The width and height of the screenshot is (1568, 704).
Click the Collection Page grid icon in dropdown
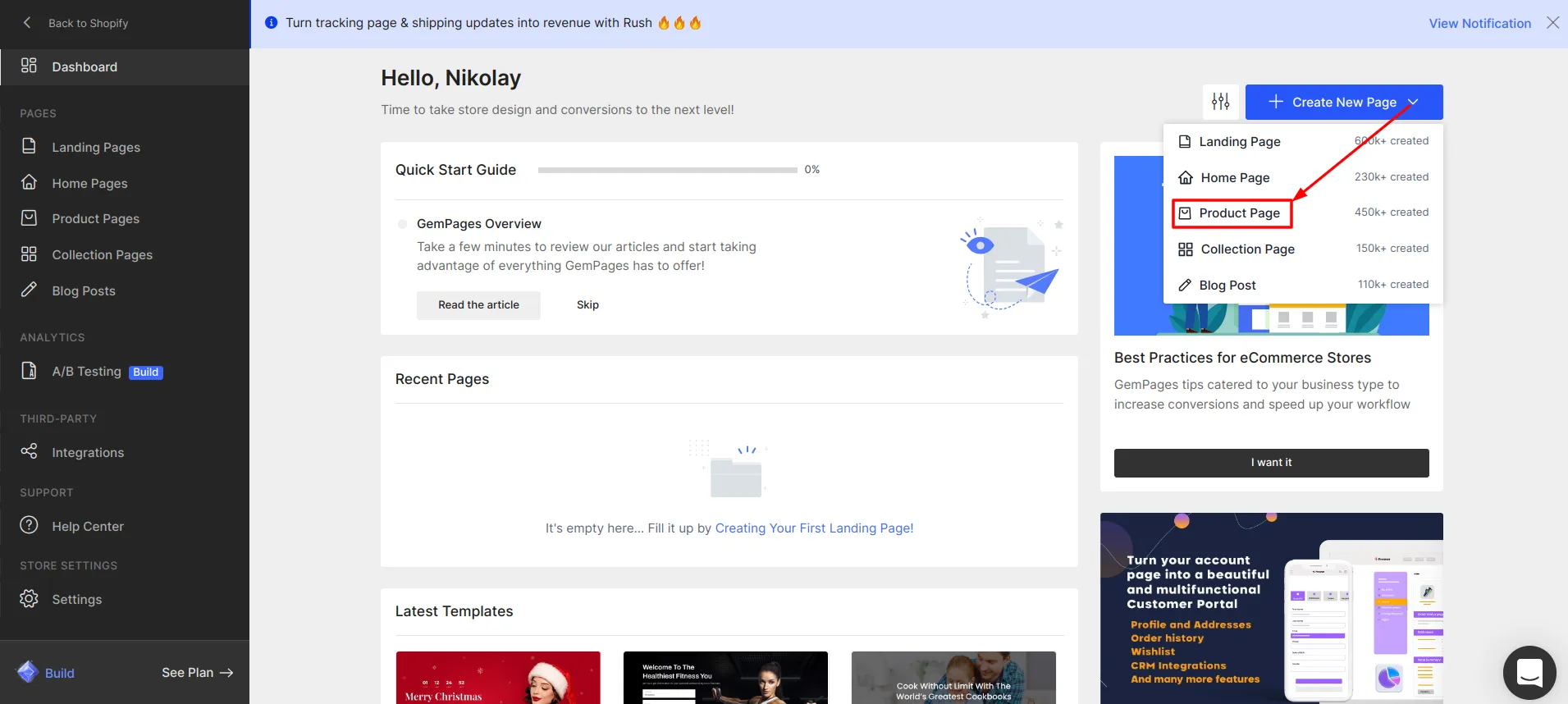click(1186, 249)
